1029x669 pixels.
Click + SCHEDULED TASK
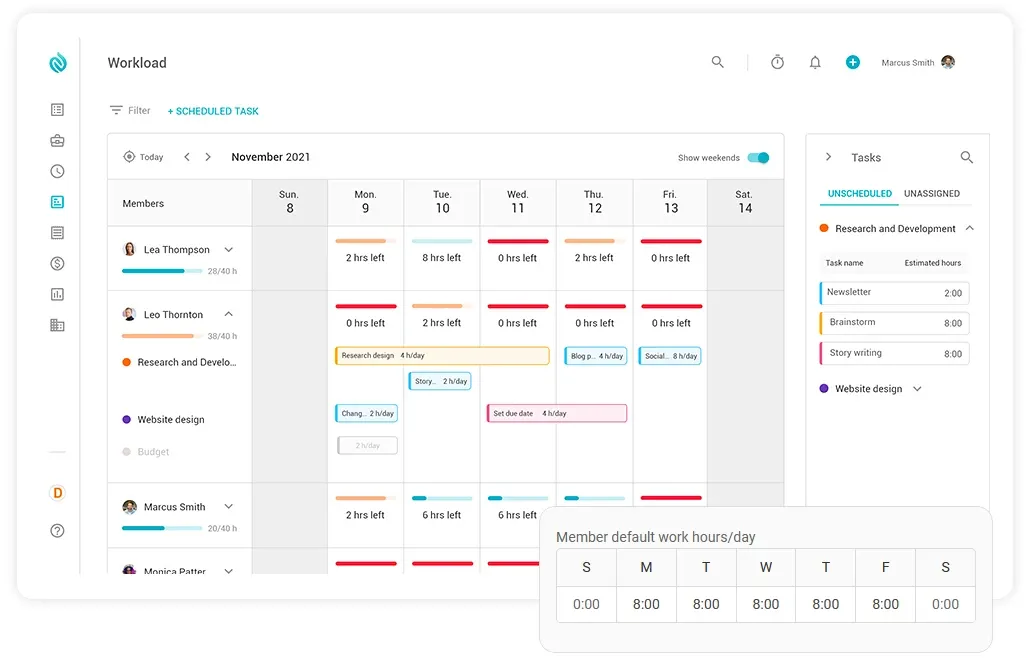pyautogui.click(x=213, y=111)
